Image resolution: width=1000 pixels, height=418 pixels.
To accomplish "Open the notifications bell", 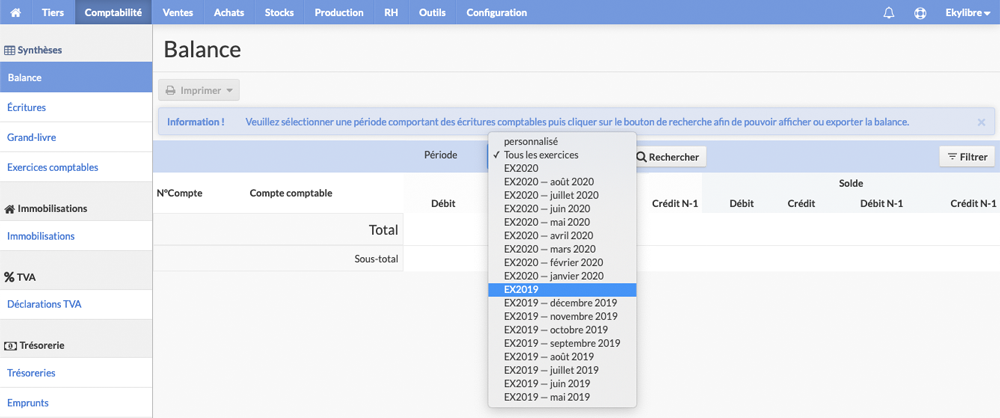I will tap(888, 13).
